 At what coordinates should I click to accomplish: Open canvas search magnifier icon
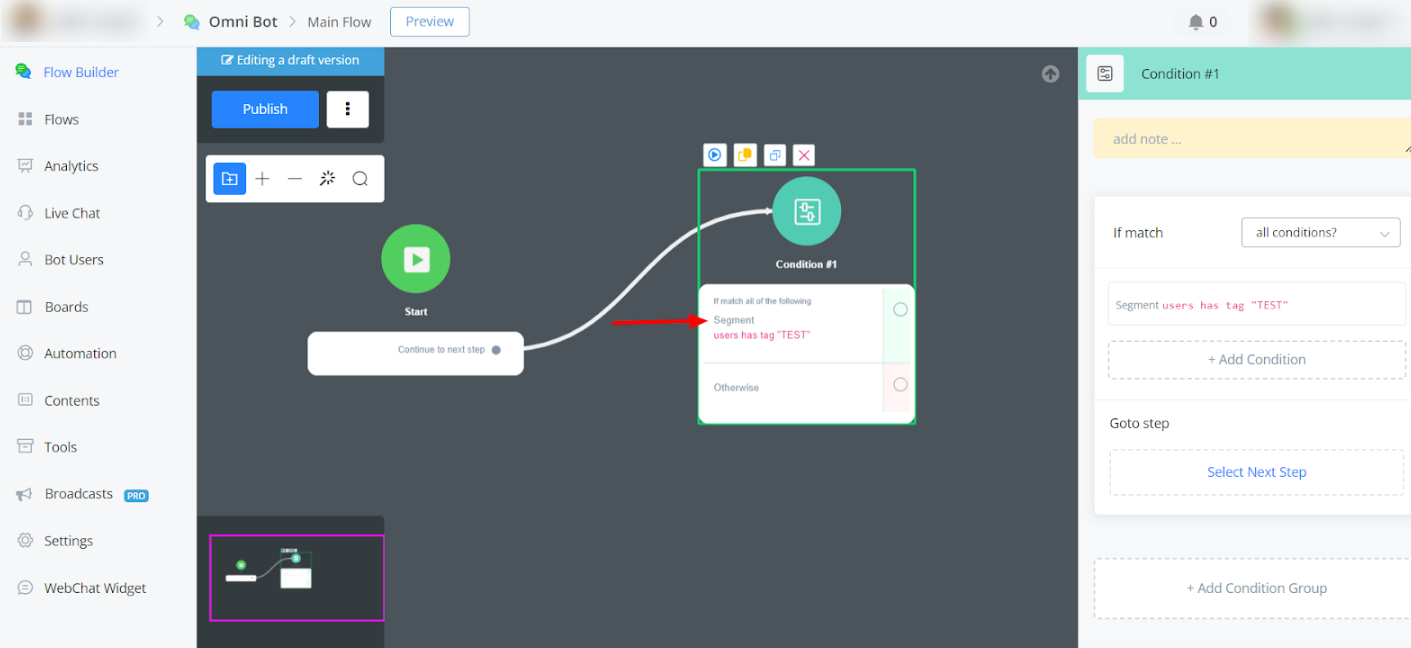(360, 179)
